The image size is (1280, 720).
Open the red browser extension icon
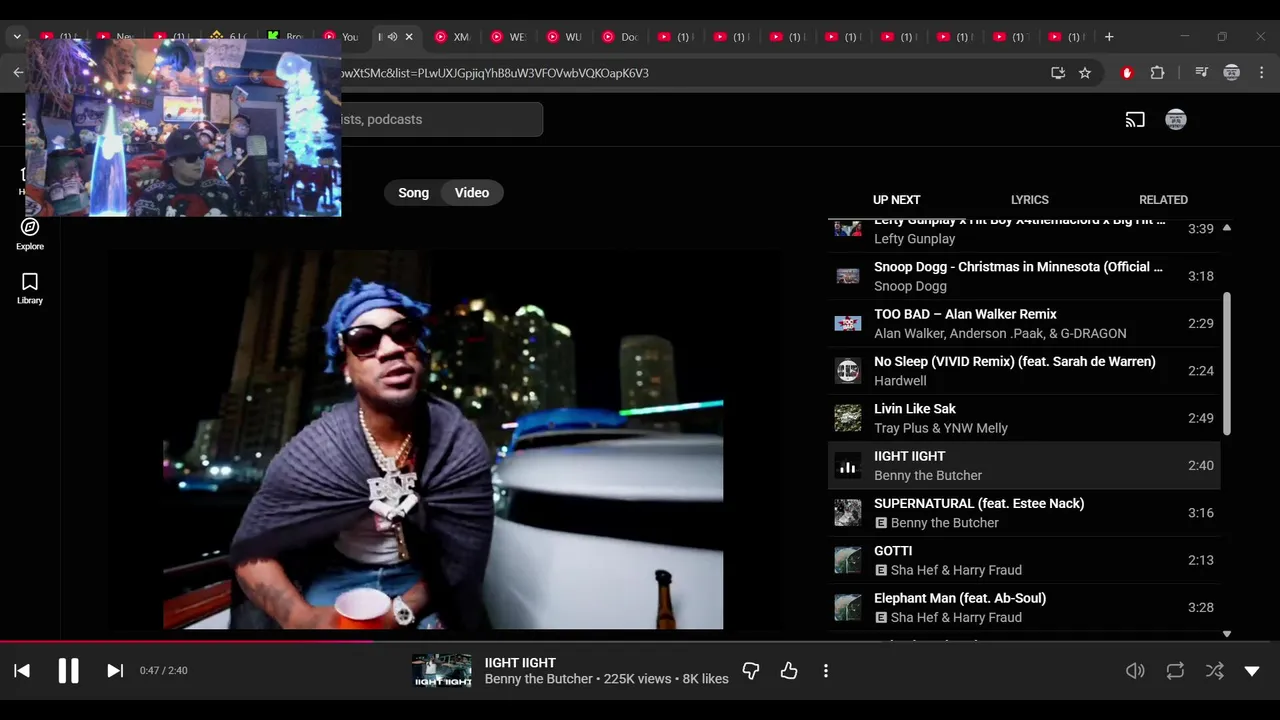coord(1127,73)
